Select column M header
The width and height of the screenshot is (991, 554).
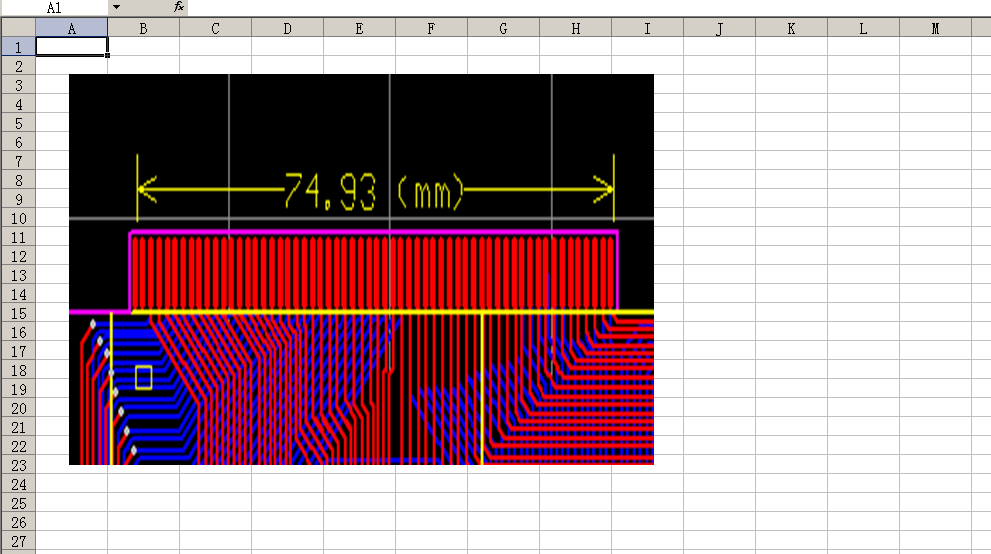pos(936,28)
